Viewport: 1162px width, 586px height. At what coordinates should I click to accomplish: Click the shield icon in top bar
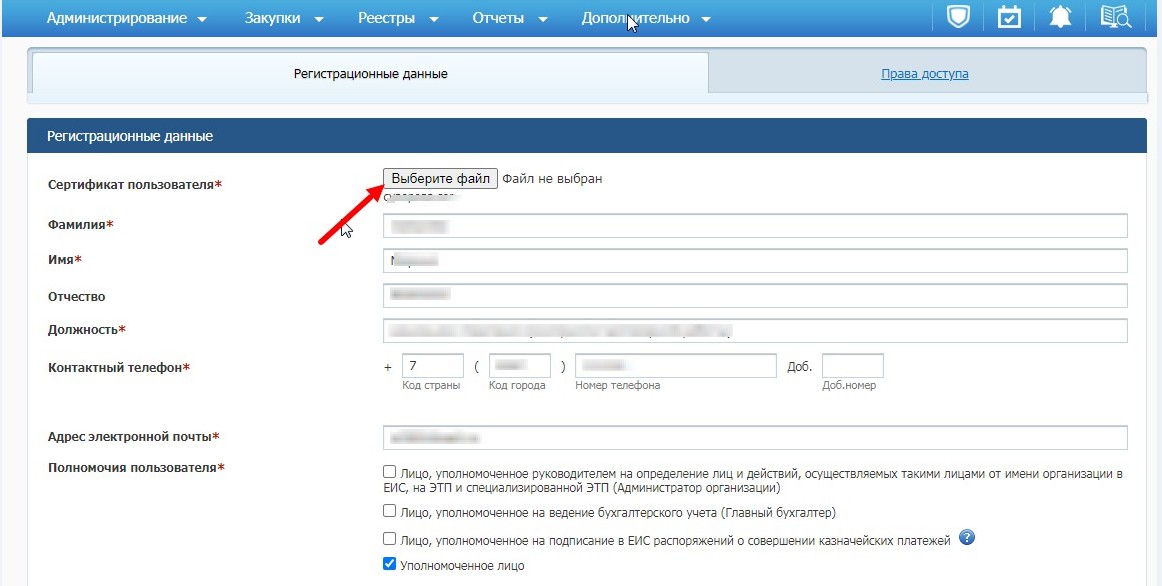[958, 17]
